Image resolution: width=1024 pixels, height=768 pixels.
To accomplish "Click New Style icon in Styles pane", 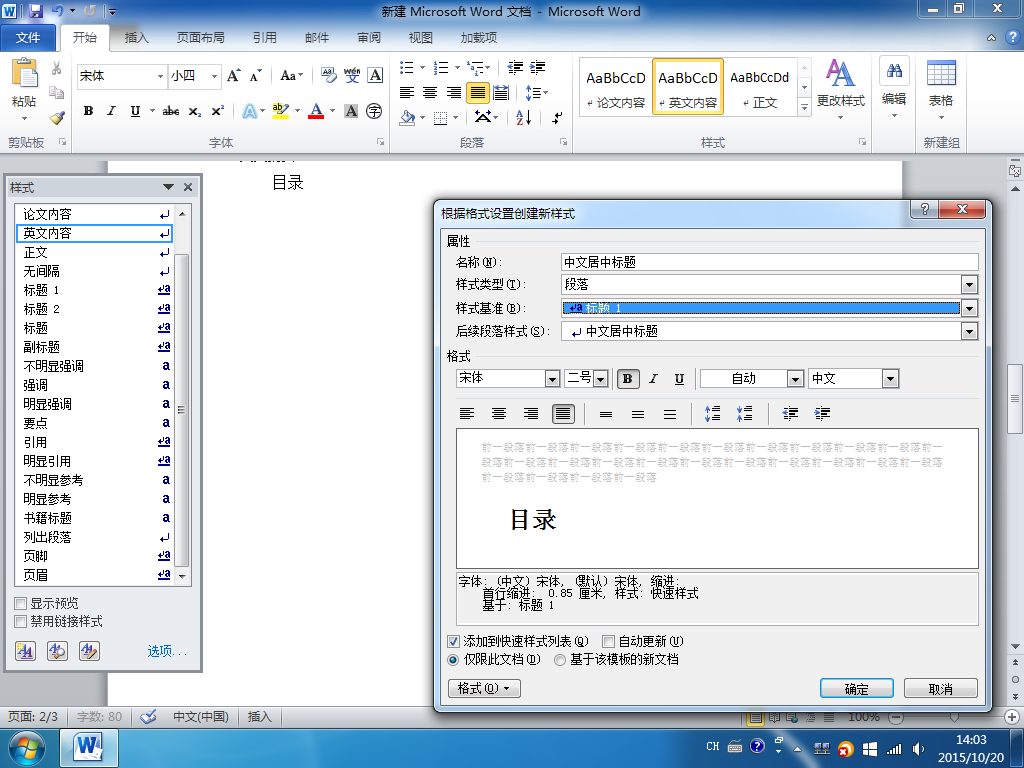I will (25, 650).
